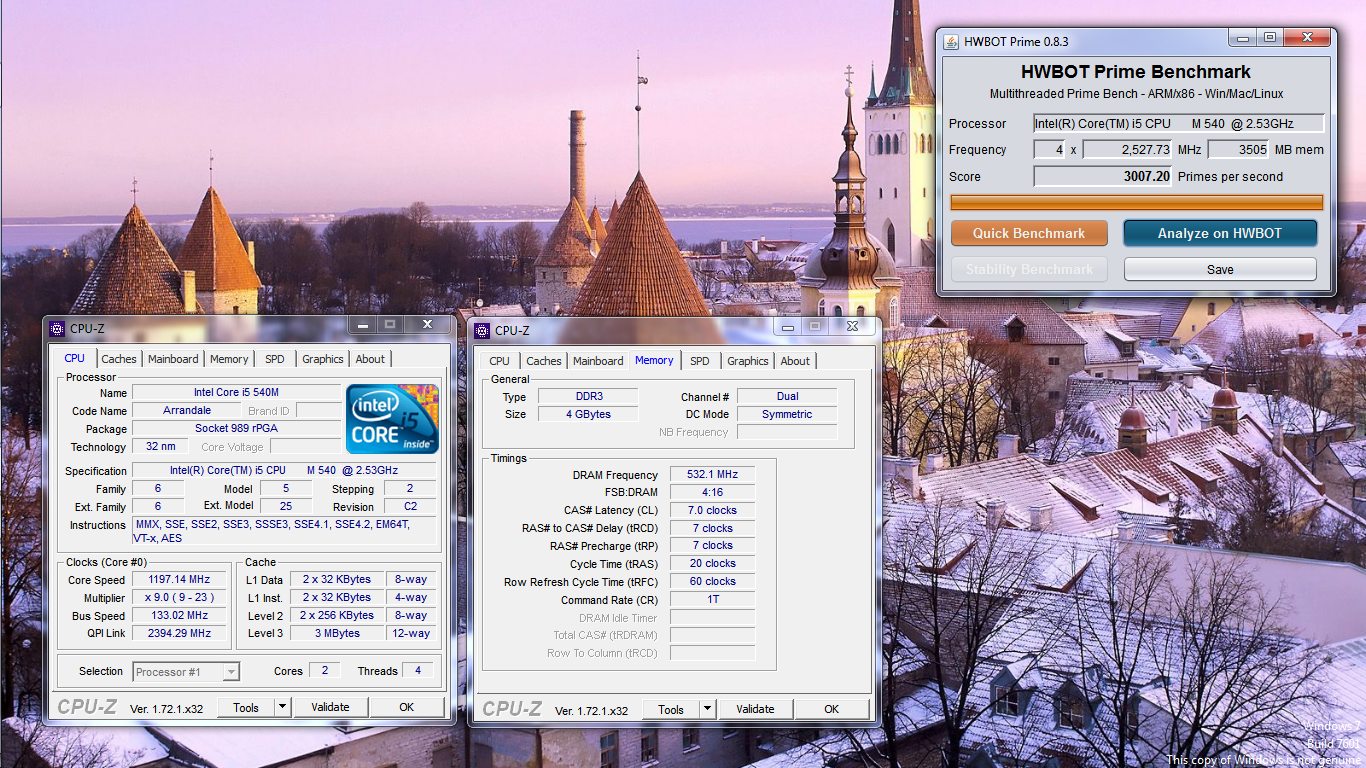This screenshot has height=768, width=1366.
Task: Click the Analyze on HWBOT button
Action: point(1220,233)
